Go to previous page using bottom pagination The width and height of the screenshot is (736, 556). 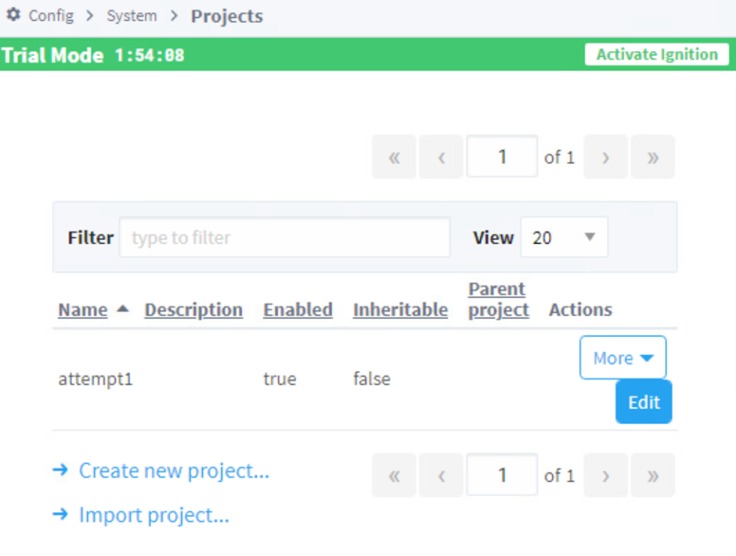(441, 476)
